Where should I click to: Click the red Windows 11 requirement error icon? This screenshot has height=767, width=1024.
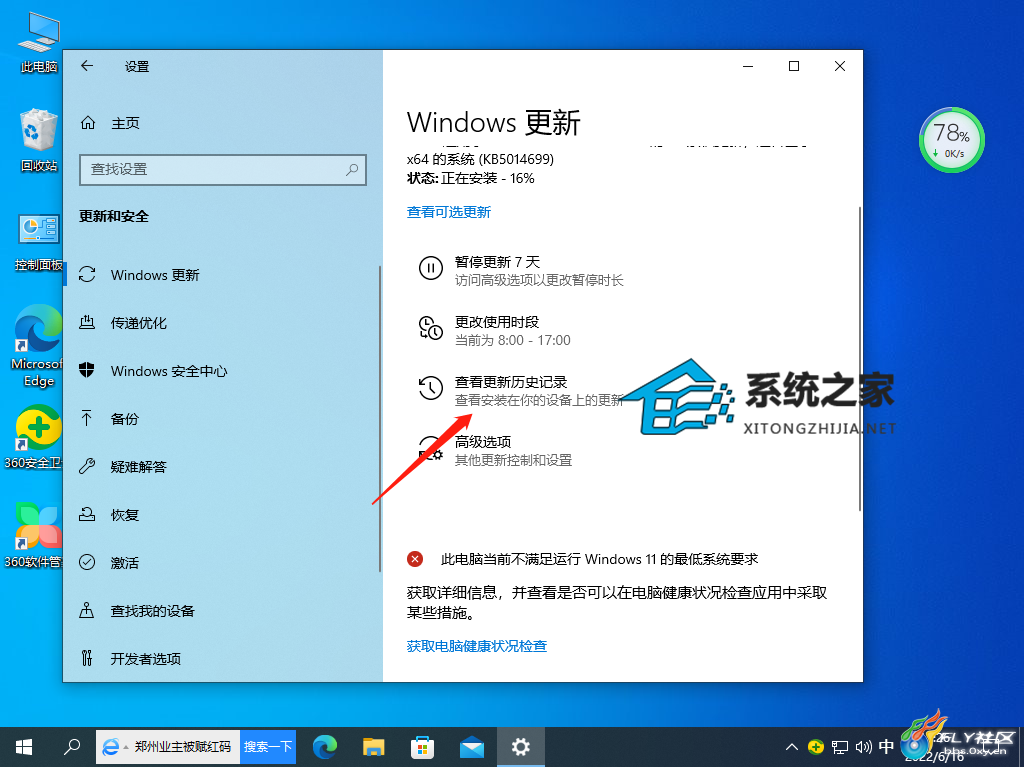click(415, 559)
